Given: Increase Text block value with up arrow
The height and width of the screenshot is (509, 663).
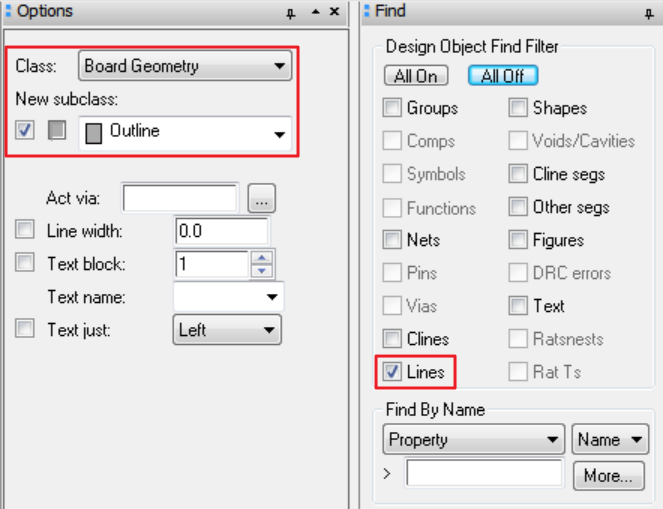Looking at the screenshot, I should point(262,257).
